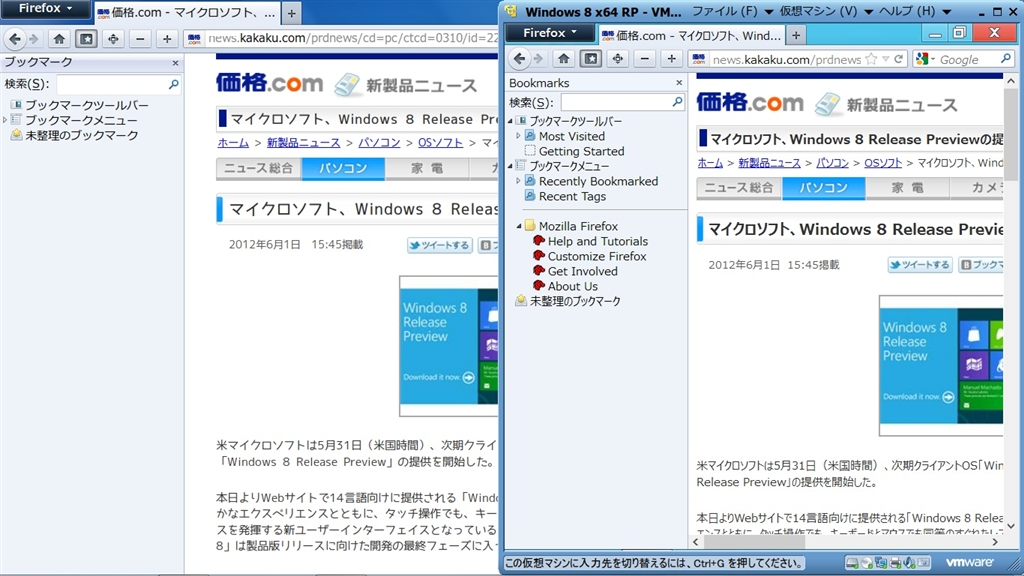
Task: Go forward in left Firefox window
Action: [x=34, y=39]
